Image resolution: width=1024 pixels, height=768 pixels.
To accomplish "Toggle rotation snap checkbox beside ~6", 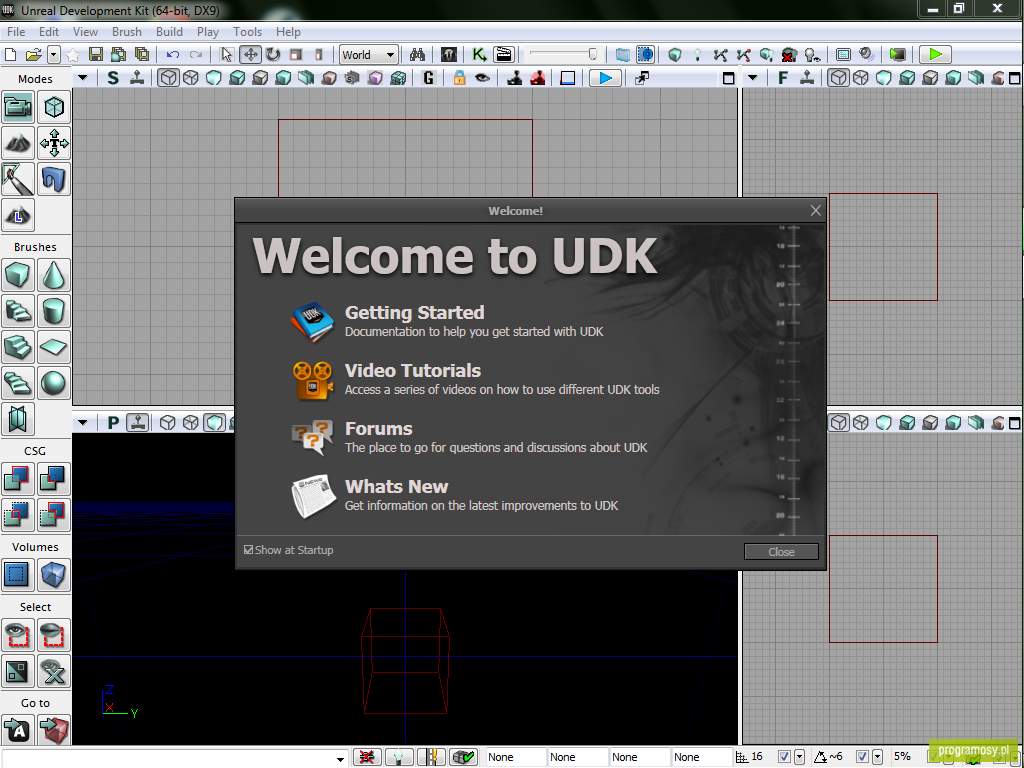I will point(862,757).
